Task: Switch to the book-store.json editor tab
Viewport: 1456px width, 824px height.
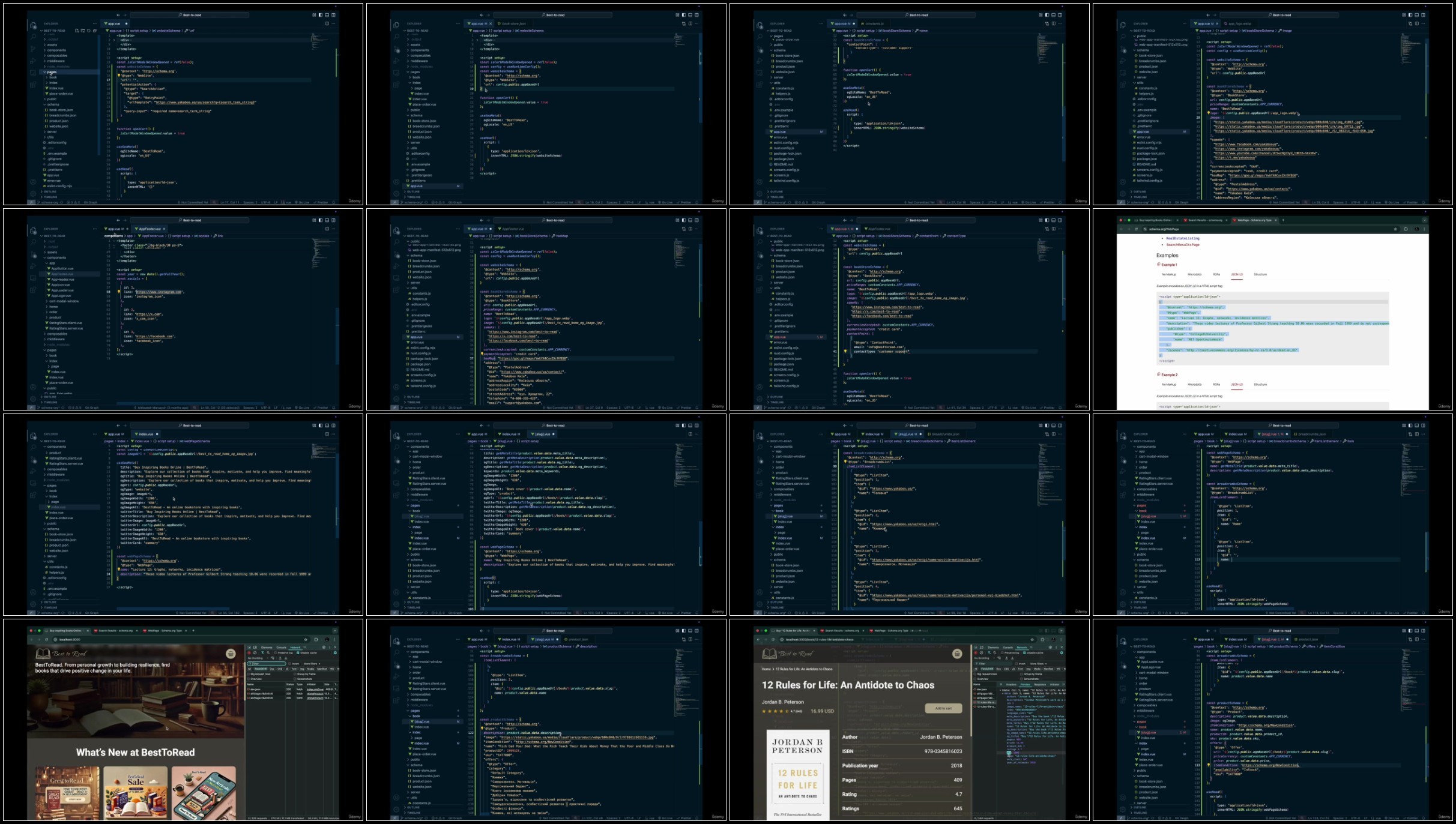Action: tap(513, 23)
